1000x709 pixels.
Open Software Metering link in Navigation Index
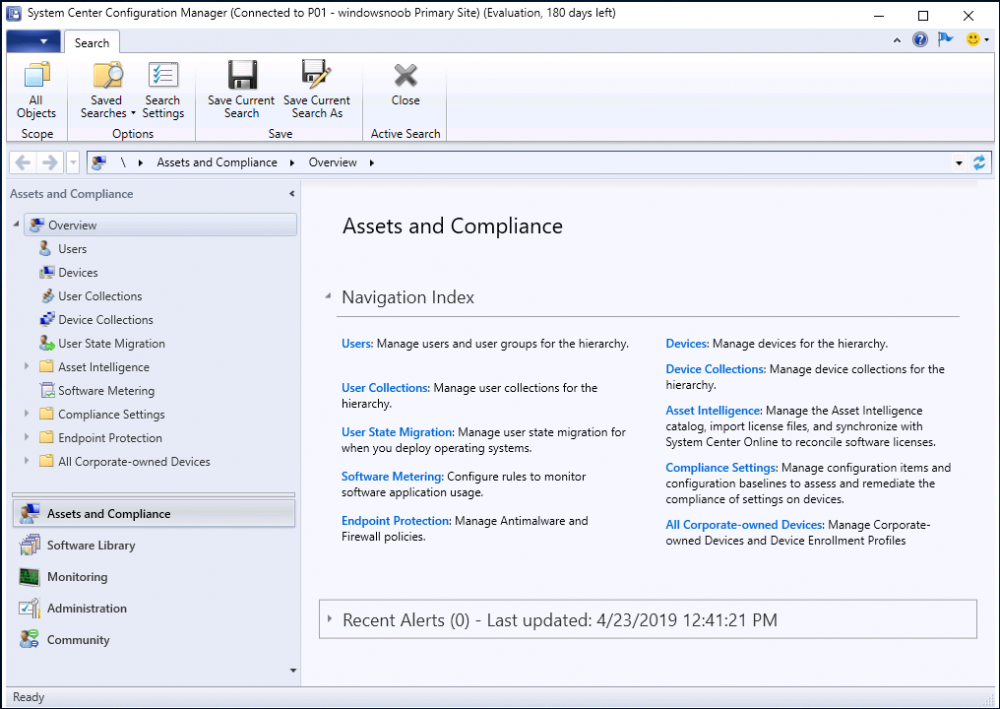point(391,476)
